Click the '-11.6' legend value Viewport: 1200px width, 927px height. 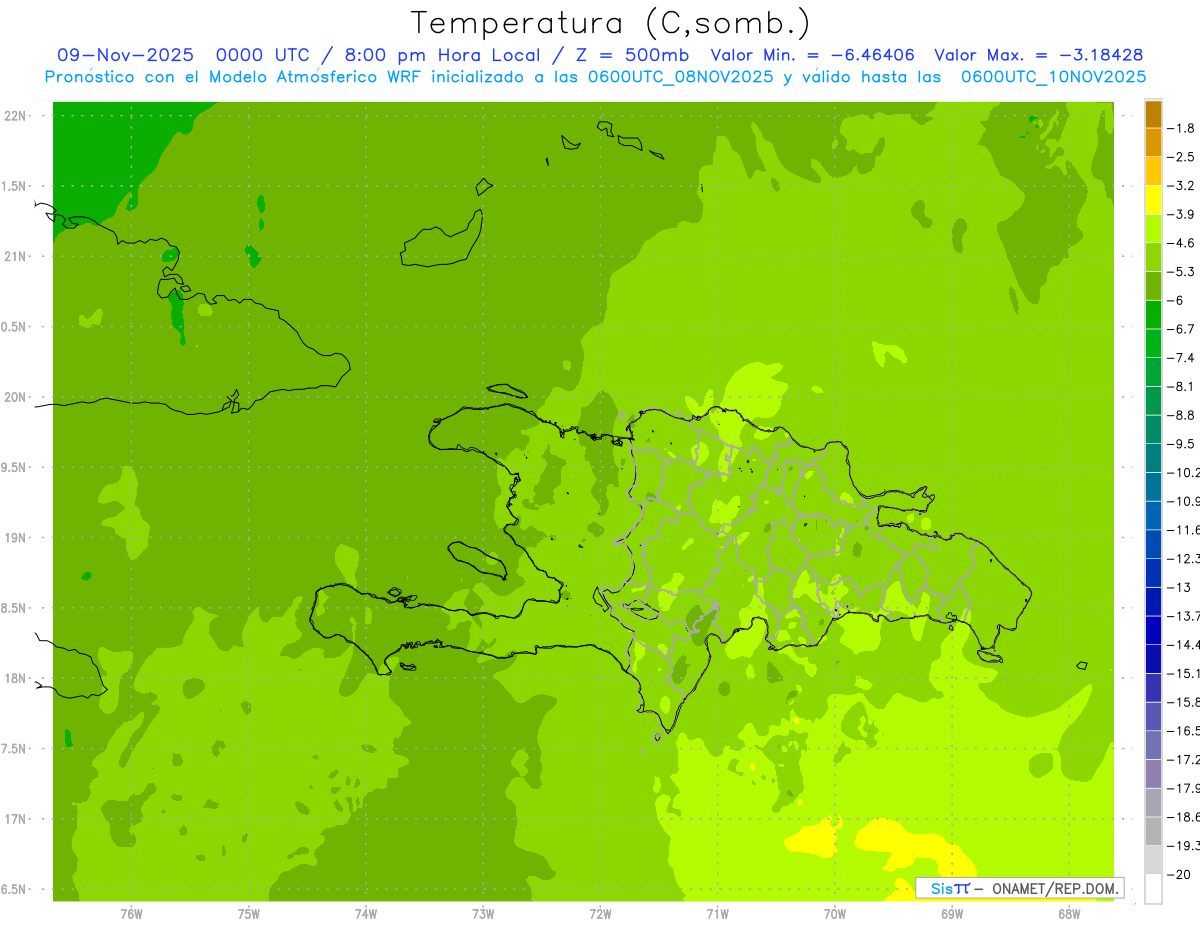[x=1185, y=530]
